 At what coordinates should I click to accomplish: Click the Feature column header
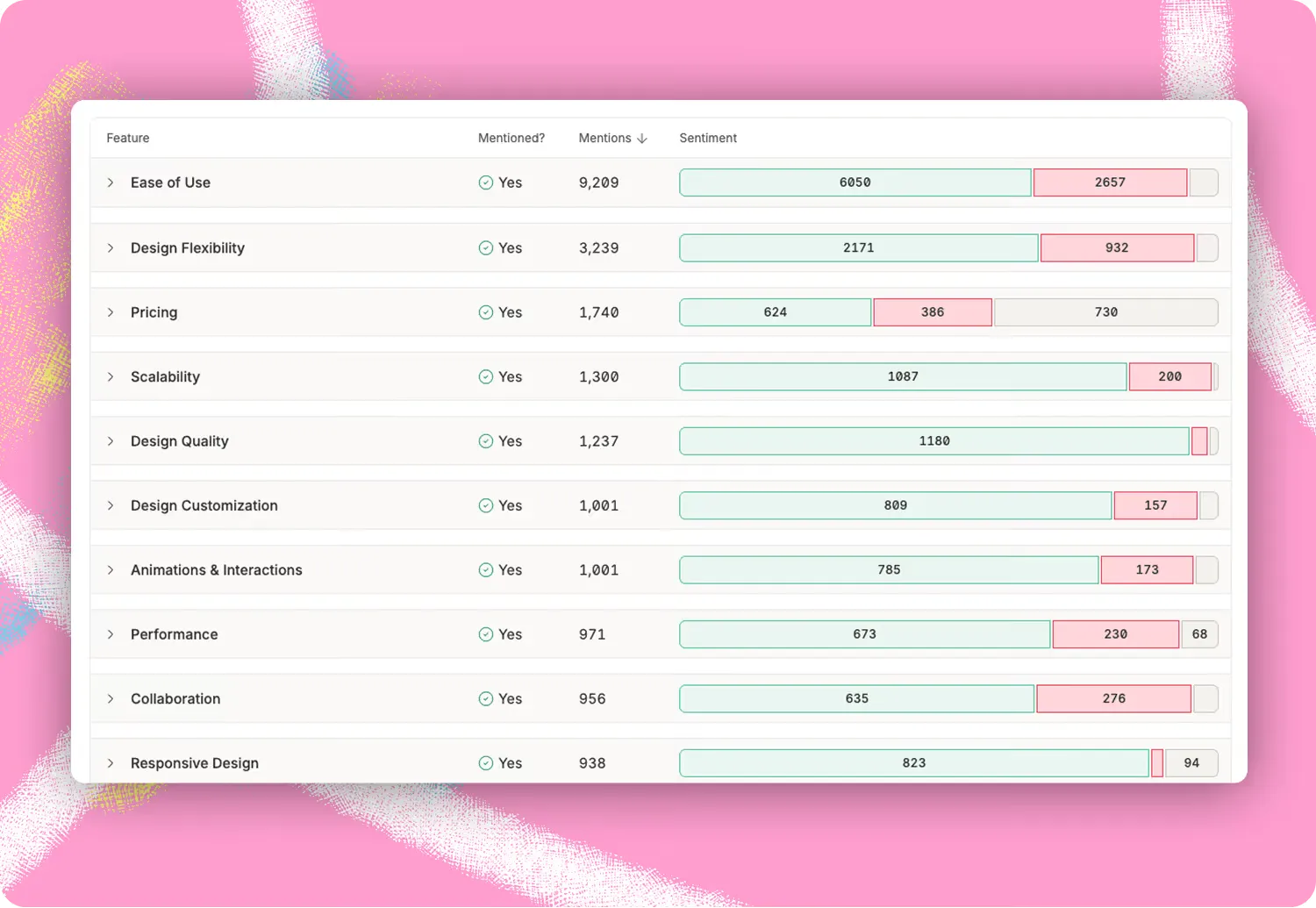pyautogui.click(x=128, y=139)
